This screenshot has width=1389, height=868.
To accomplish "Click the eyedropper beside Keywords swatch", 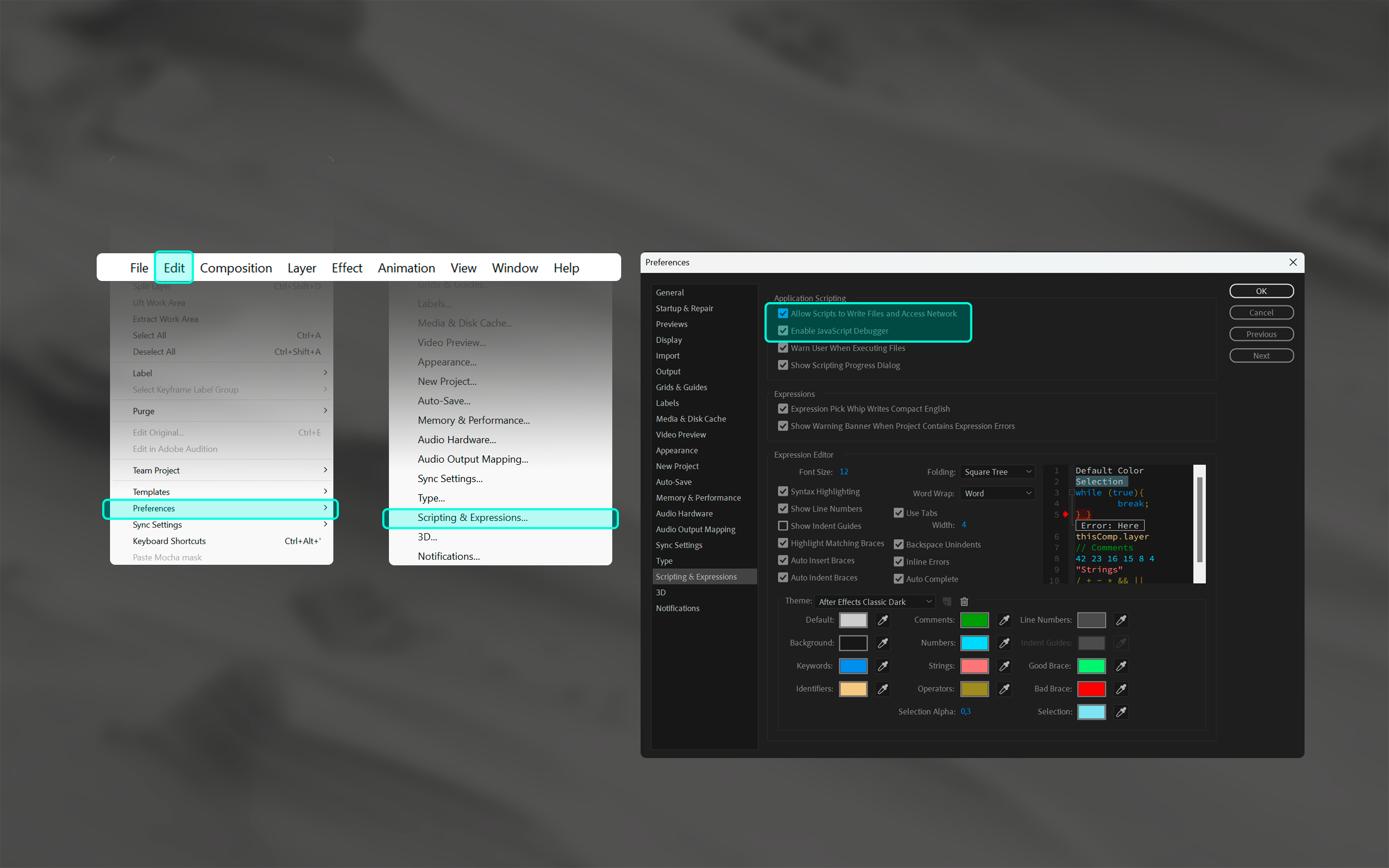I will 883,666.
